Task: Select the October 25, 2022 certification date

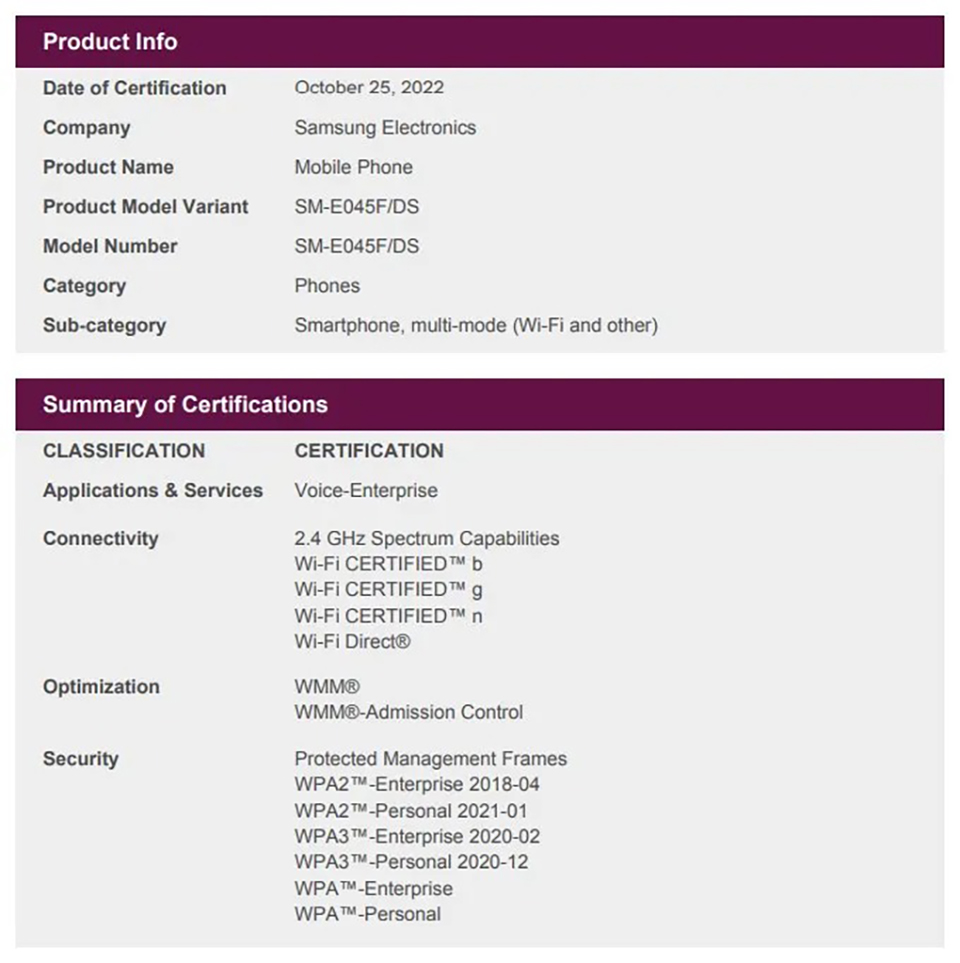Action: coord(369,88)
